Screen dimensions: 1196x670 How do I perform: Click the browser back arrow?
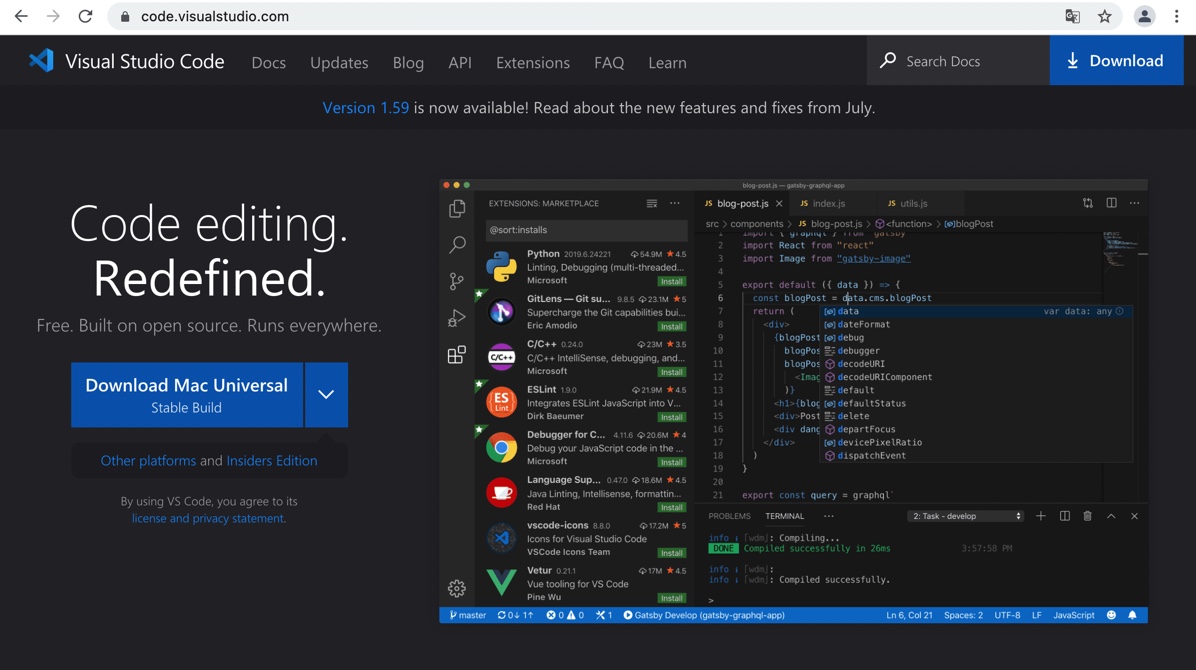pyautogui.click(x=21, y=16)
